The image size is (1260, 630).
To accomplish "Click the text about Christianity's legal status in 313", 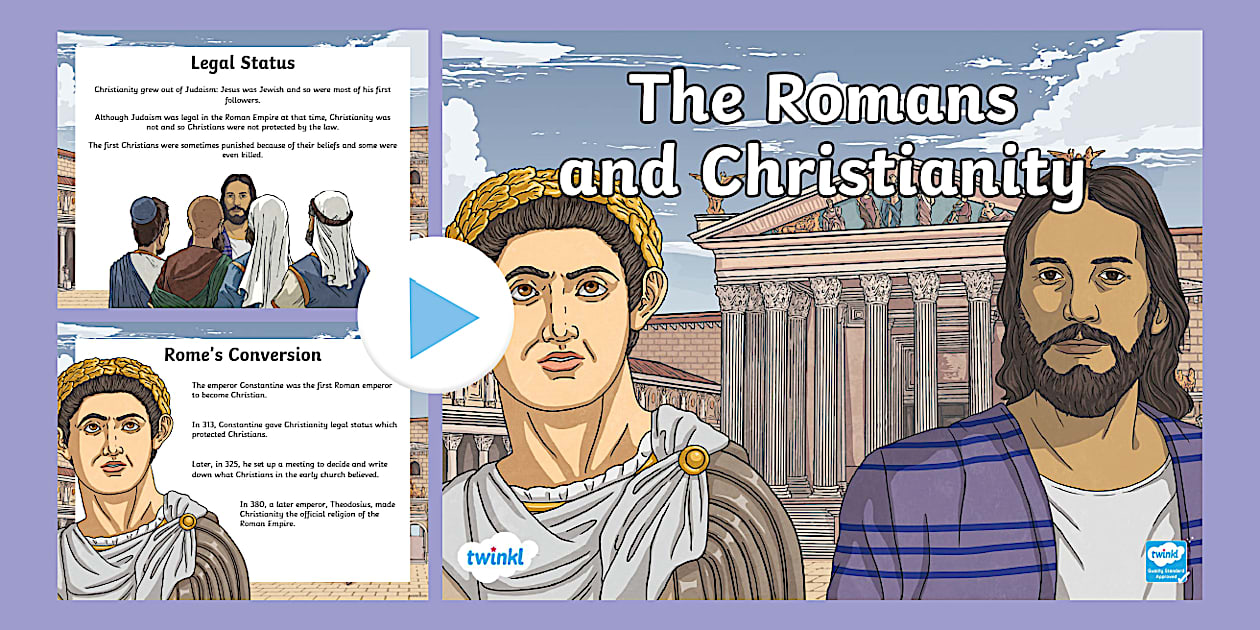I will (x=290, y=432).
